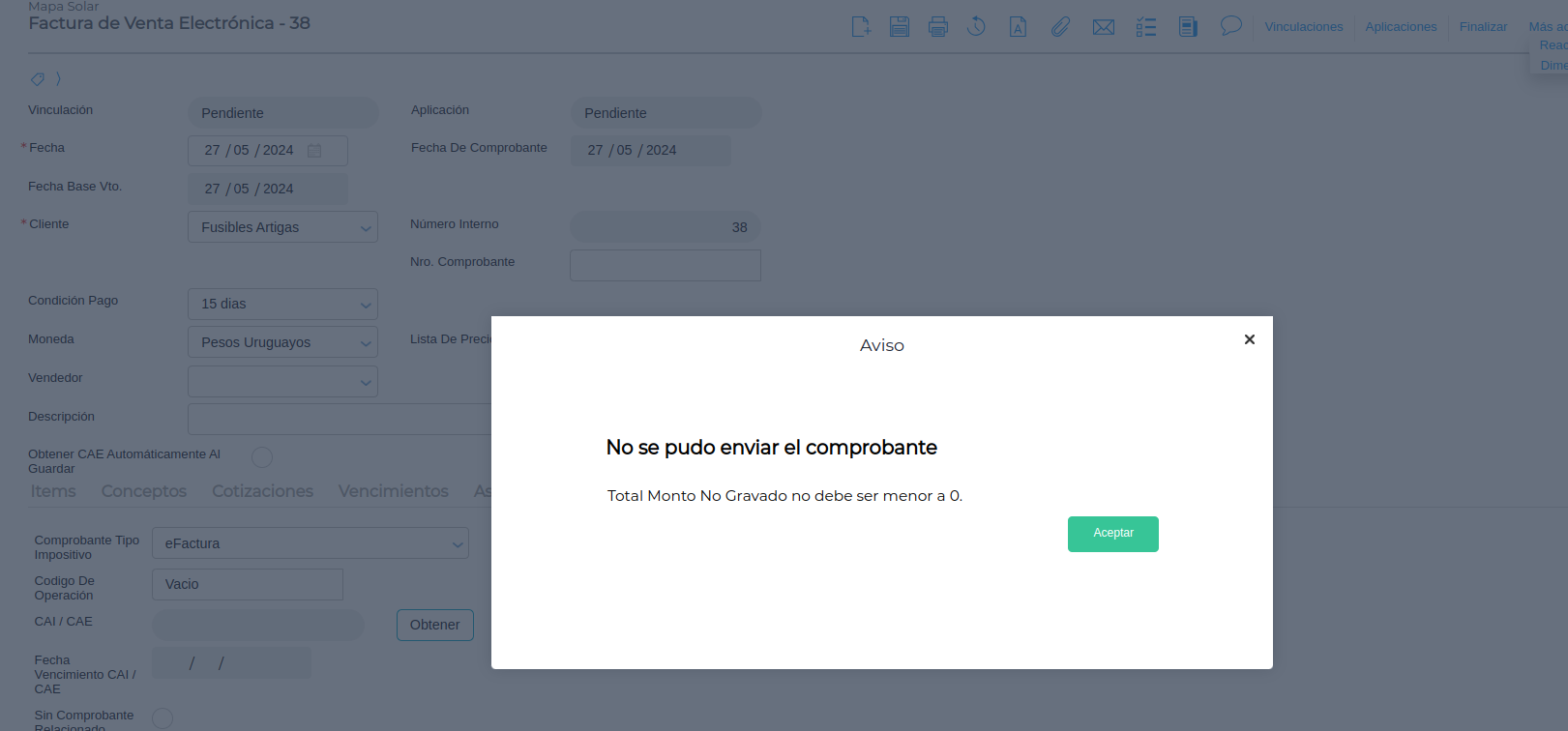Open the Cliente dropdown showing Fusibles Artigas
The height and width of the screenshot is (731, 1568).
pos(282,227)
